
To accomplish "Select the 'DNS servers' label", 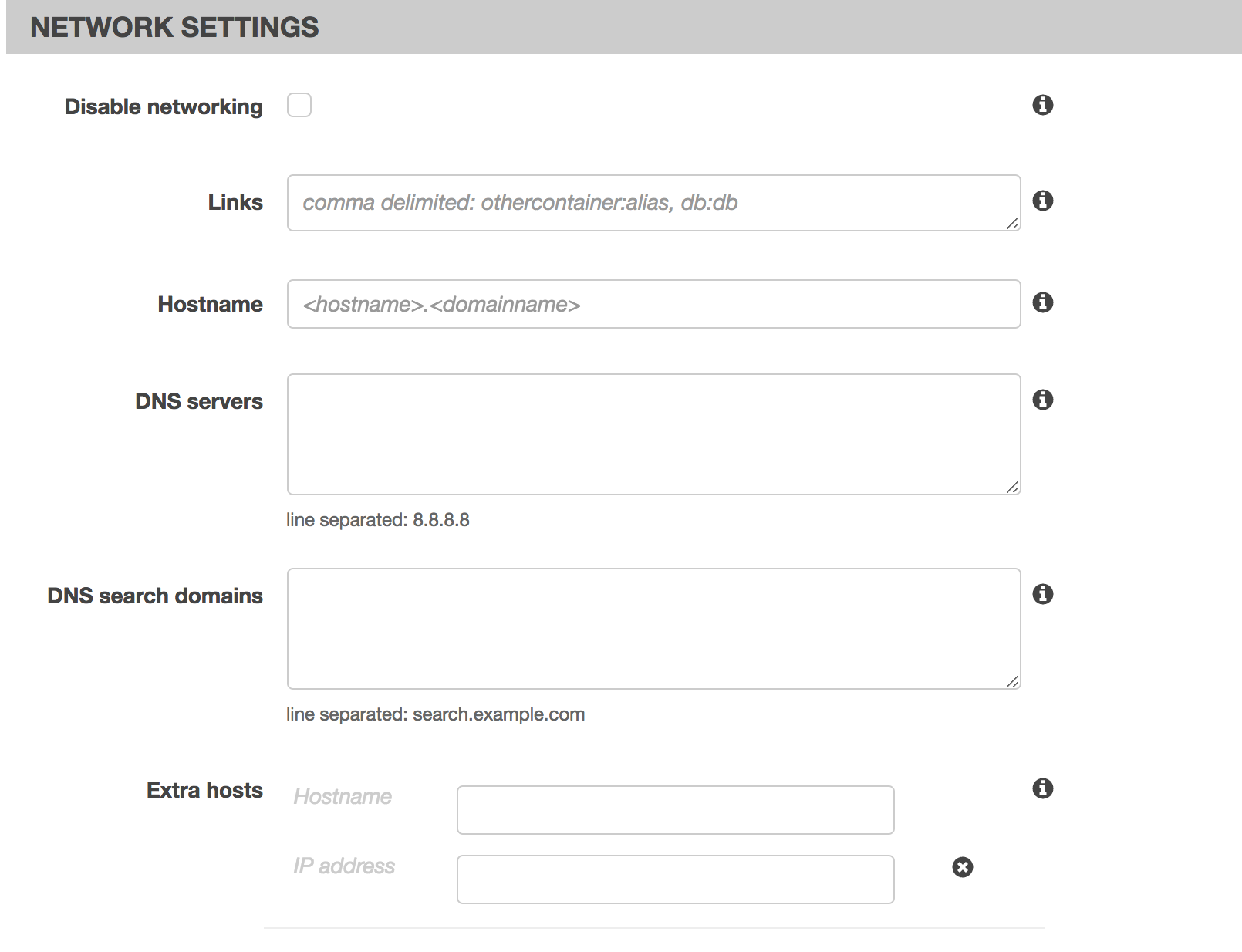I will [199, 401].
